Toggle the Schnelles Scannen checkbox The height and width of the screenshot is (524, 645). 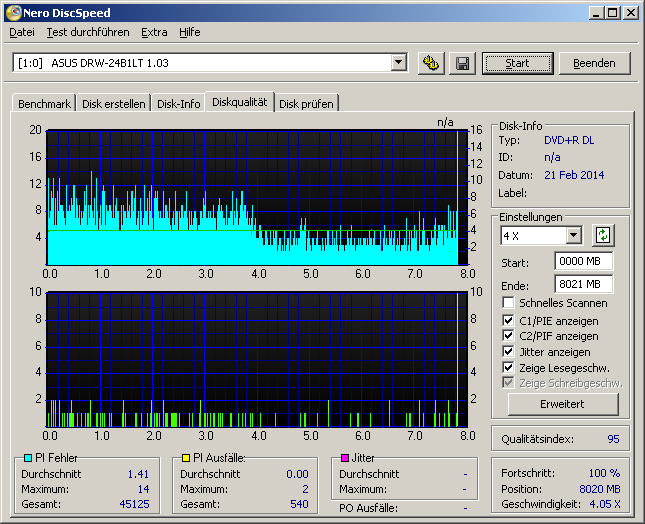[508, 303]
